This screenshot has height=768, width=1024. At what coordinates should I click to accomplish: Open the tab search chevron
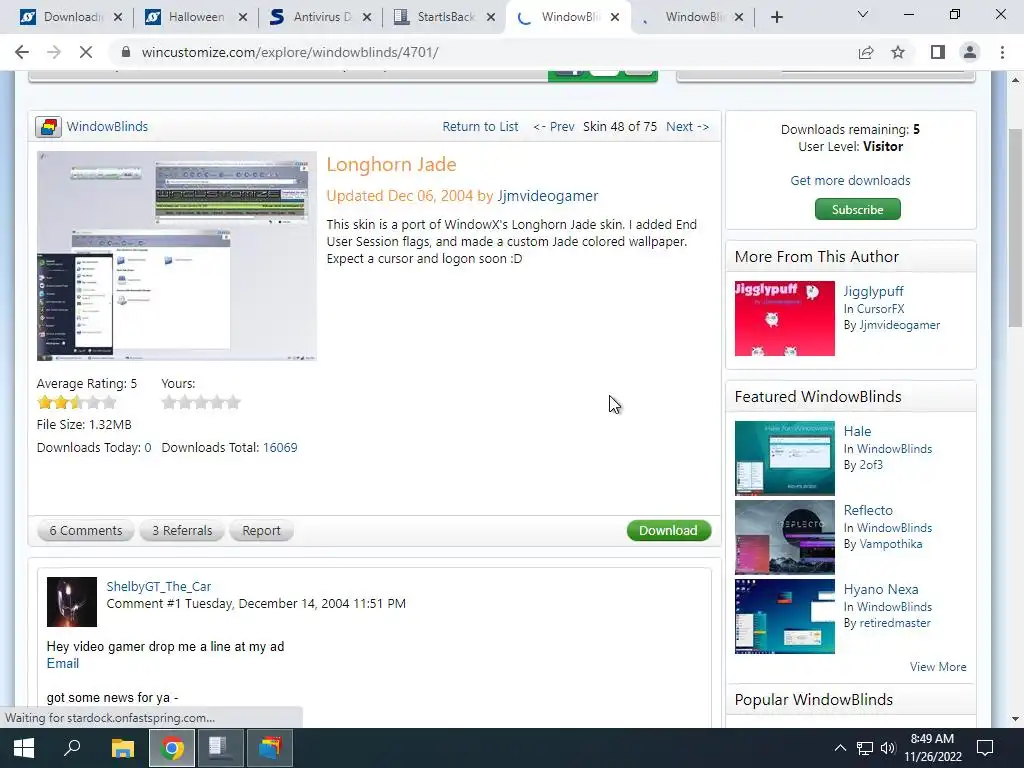(863, 14)
